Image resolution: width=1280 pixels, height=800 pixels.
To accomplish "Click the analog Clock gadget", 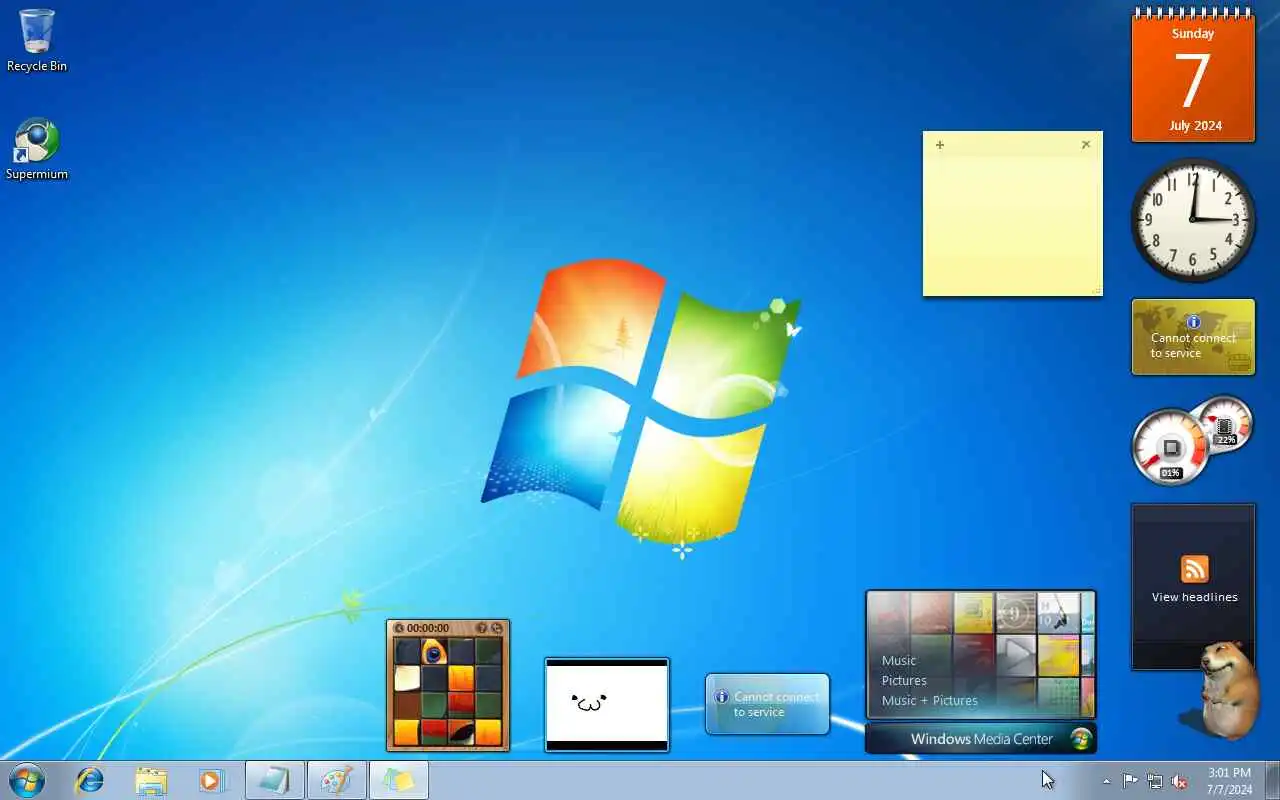I will (x=1193, y=219).
